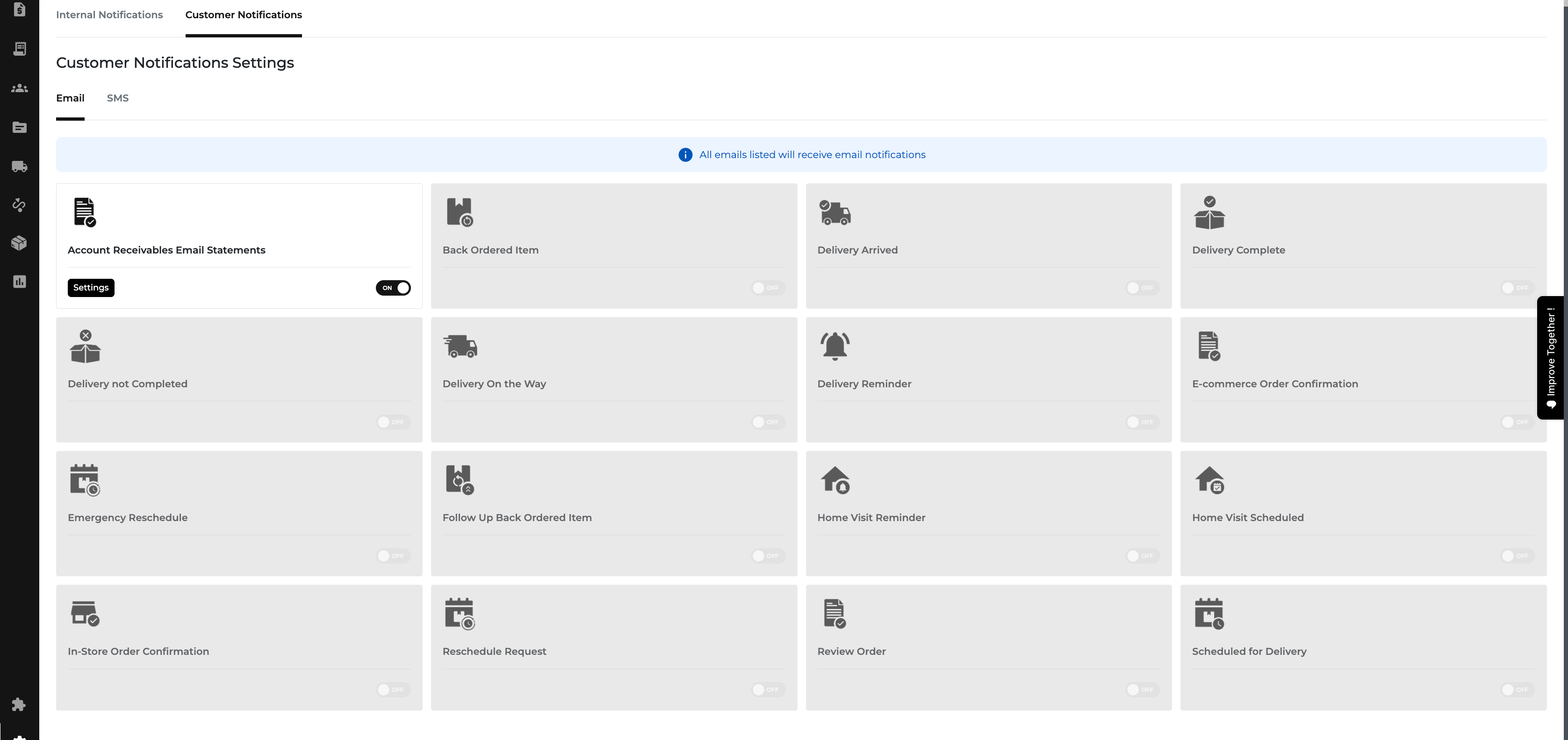Click the blue info icon in banner
Viewport: 1568px width, 740px height.
point(685,155)
